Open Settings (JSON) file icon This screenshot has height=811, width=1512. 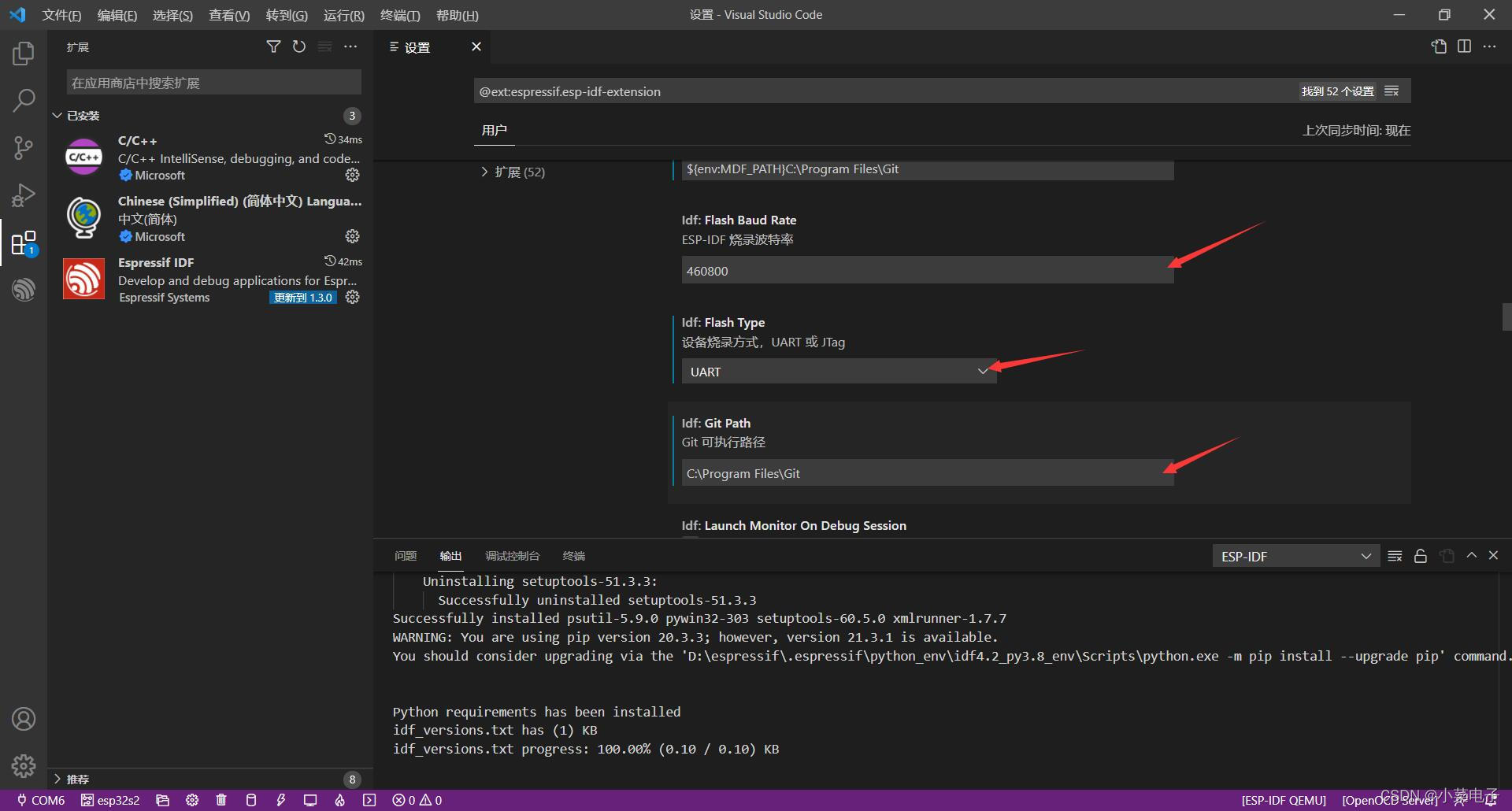tap(1439, 46)
